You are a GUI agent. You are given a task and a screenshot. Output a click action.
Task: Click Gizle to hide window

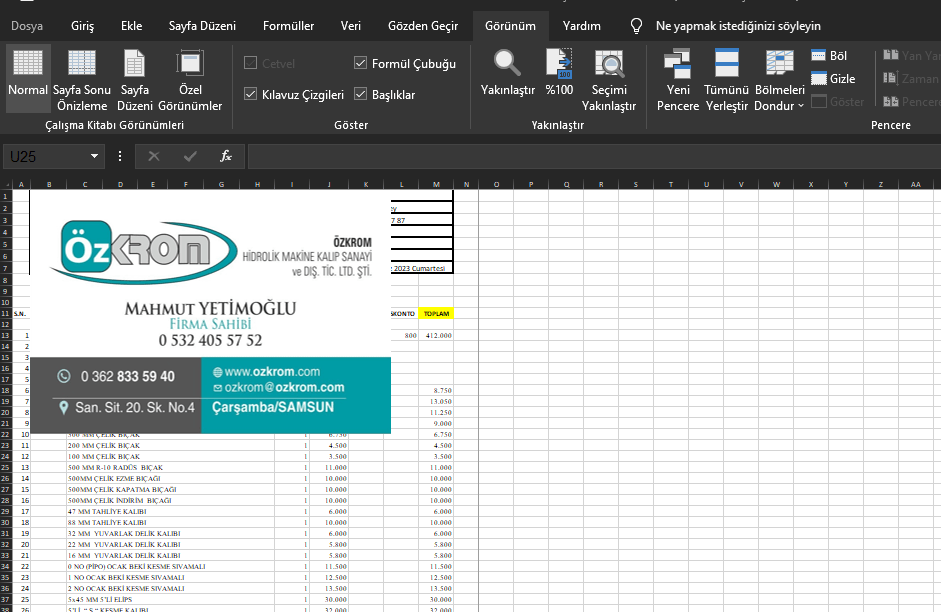tap(833, 79)
